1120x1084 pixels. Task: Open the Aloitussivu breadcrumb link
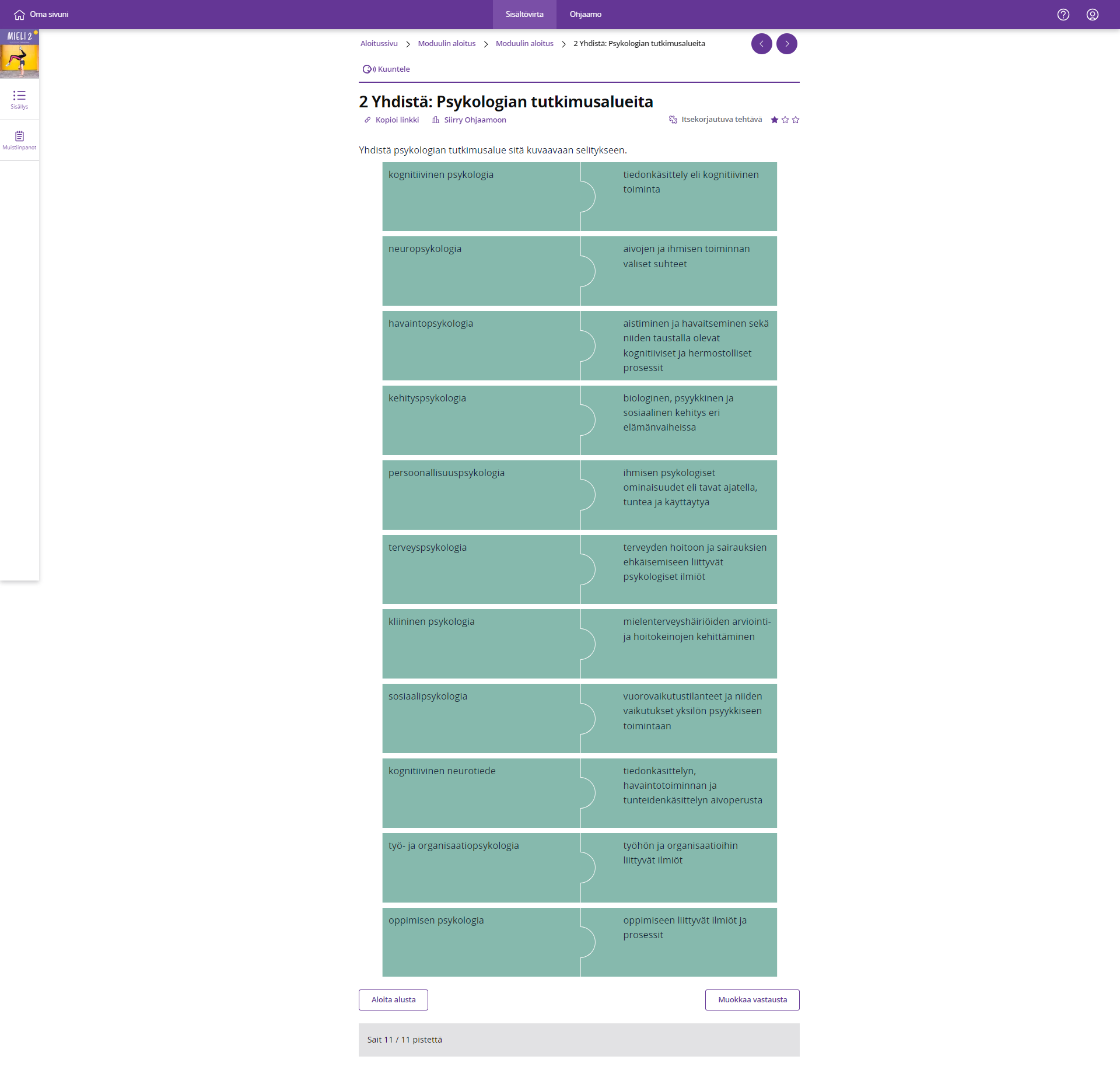(x=379, y=44)
